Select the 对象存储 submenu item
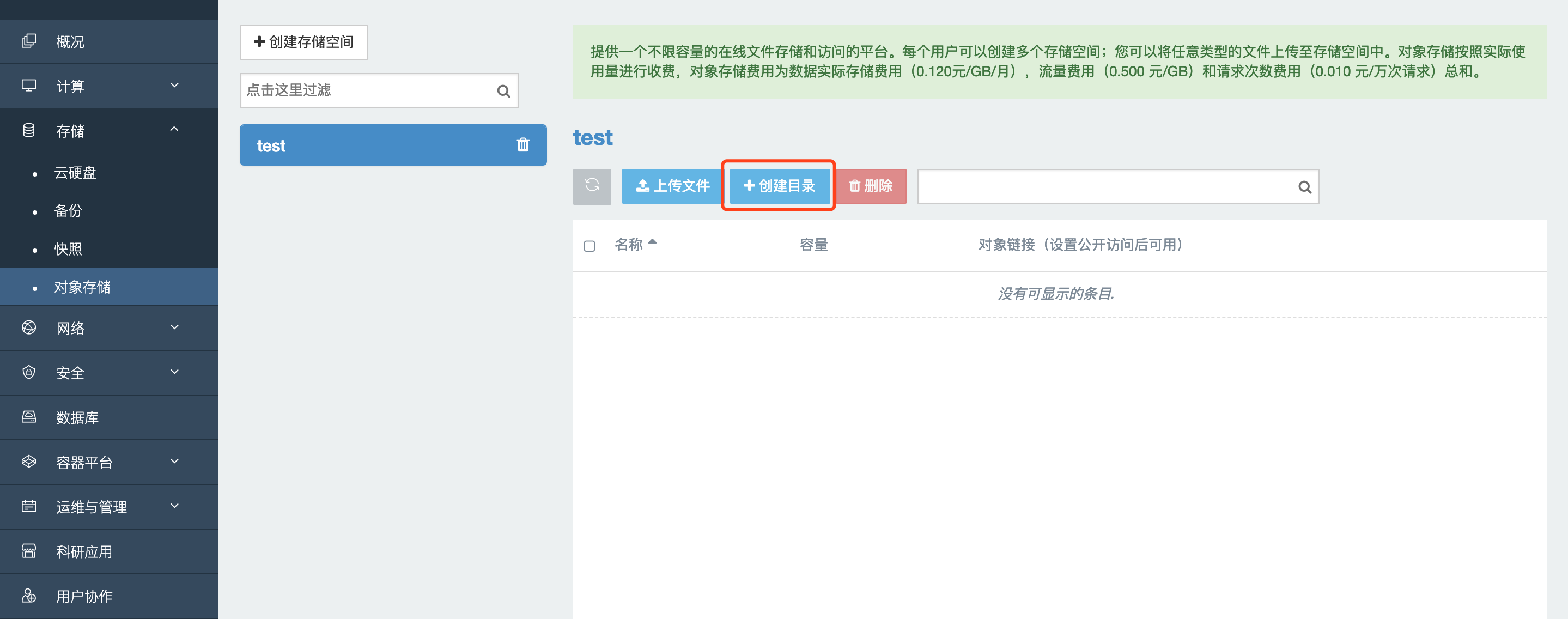 coord(109,287)
